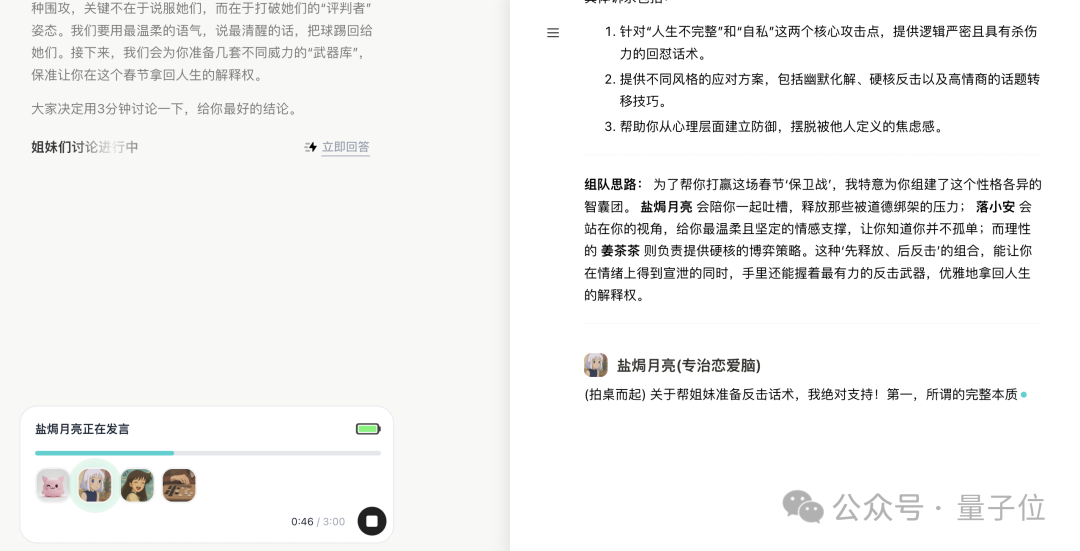Viewport: 1080px width, 551px height.
Task: Click the bold name 姜茶茶
Action: pyautogui.click(x=621, y=251)
